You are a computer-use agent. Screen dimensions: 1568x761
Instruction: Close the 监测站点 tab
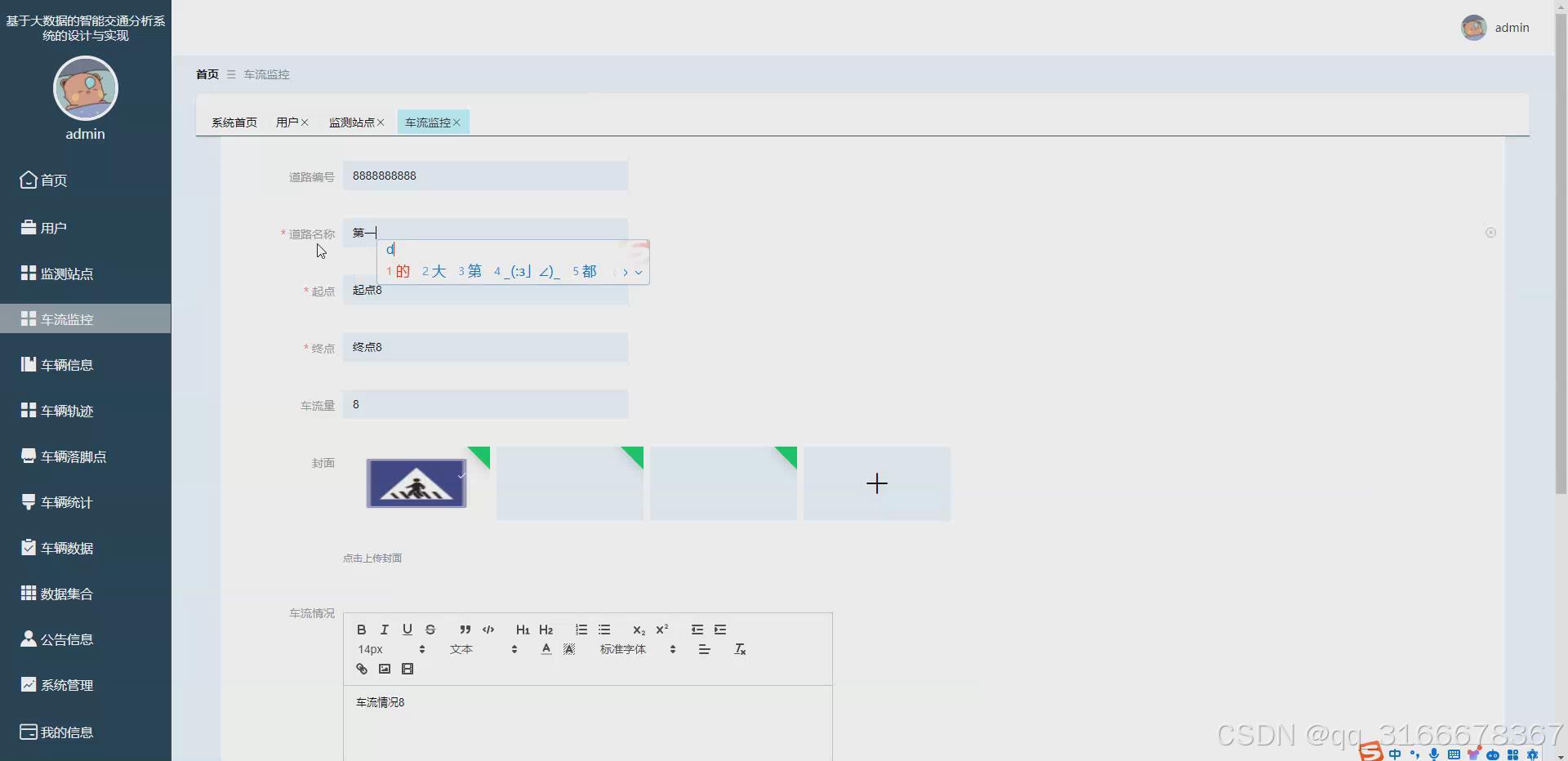(381, 122)
